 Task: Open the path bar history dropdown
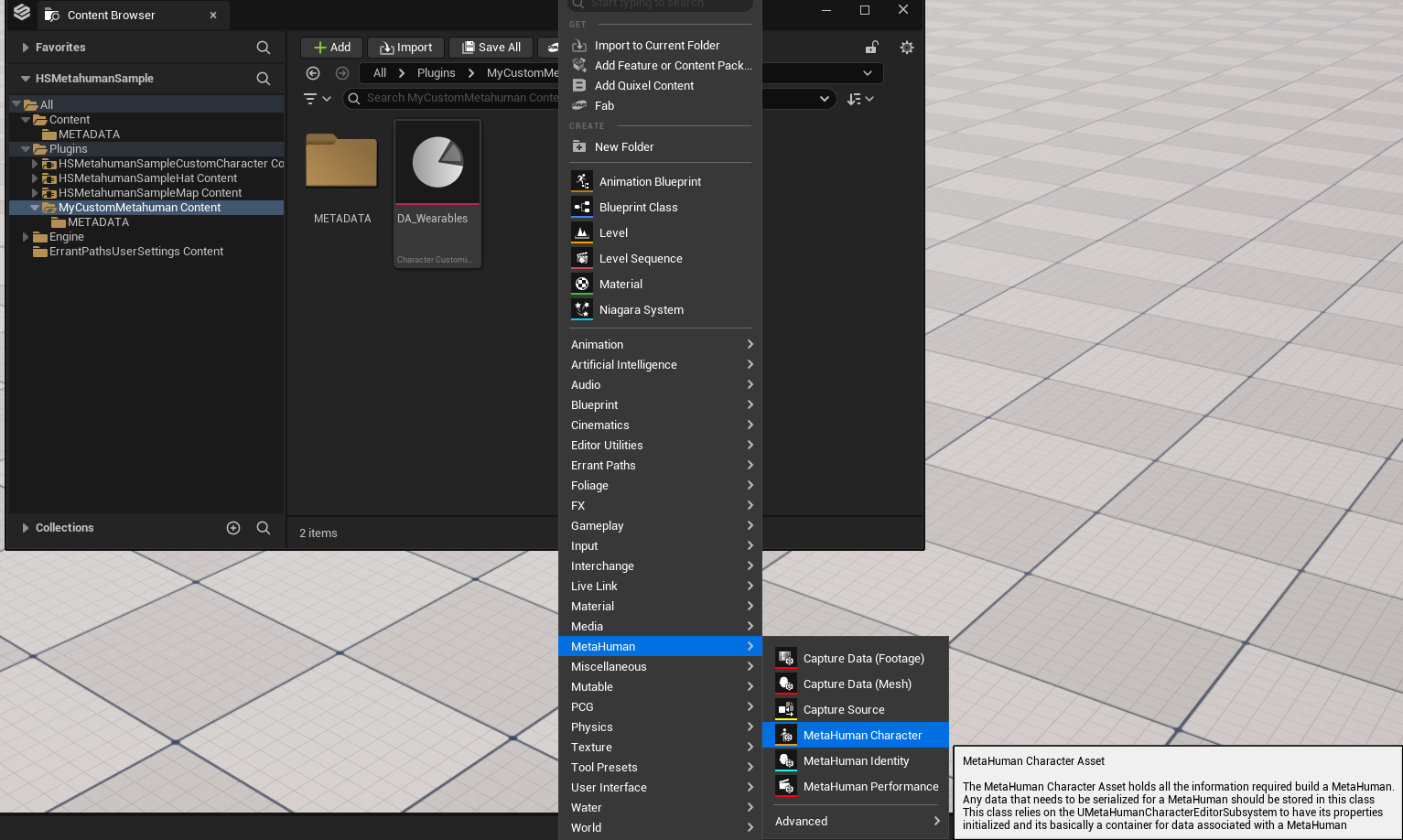(x=868, y=73)
